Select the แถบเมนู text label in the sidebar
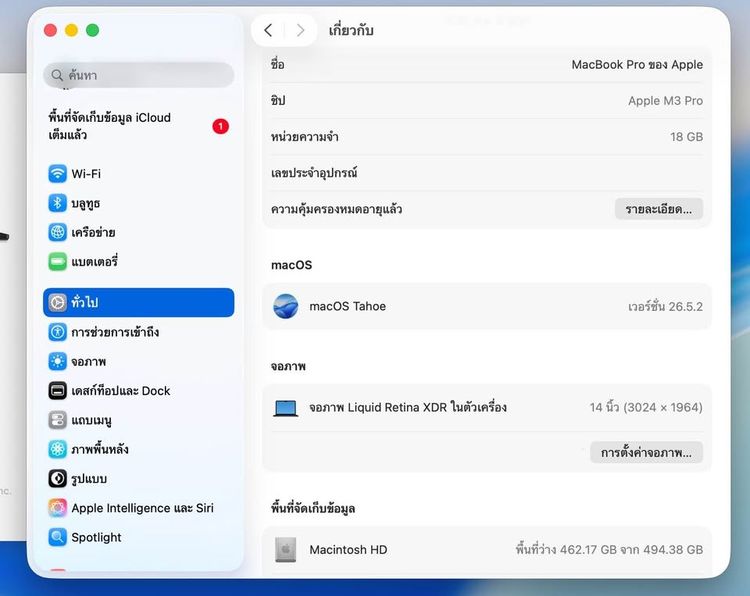 91,420
